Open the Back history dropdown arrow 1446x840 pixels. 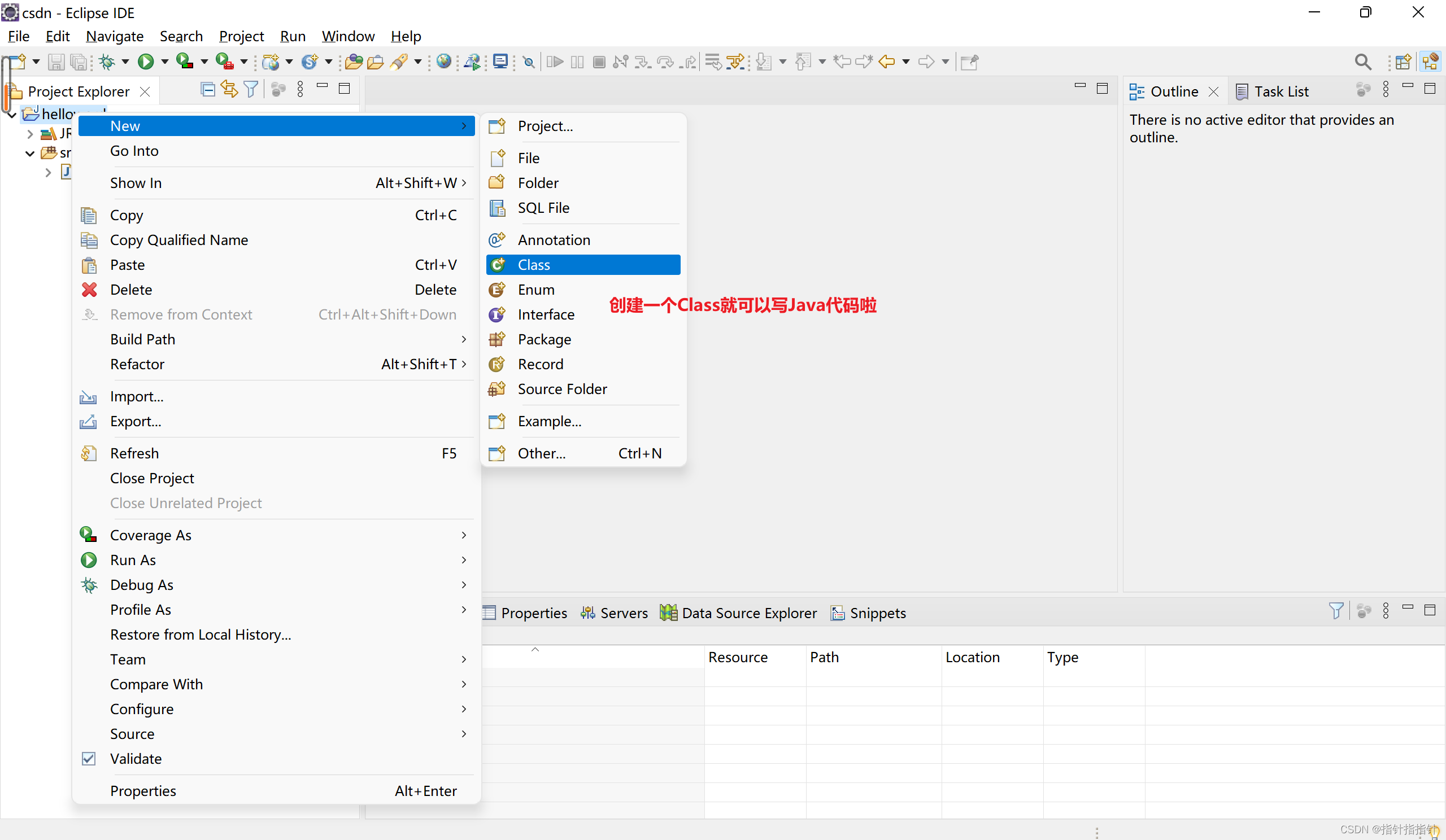(906, 62)
